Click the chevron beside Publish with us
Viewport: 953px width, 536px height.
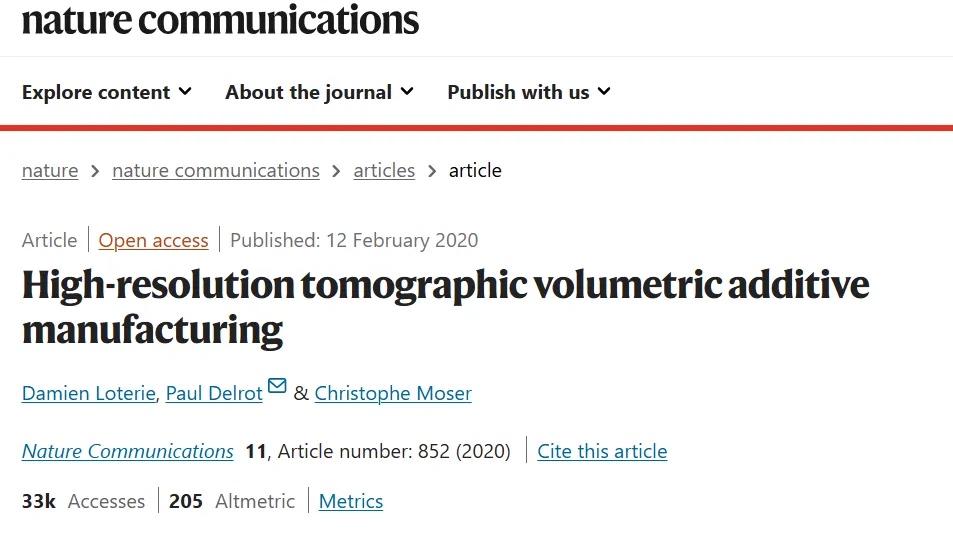pyautogui.click(x=604, y=92)
